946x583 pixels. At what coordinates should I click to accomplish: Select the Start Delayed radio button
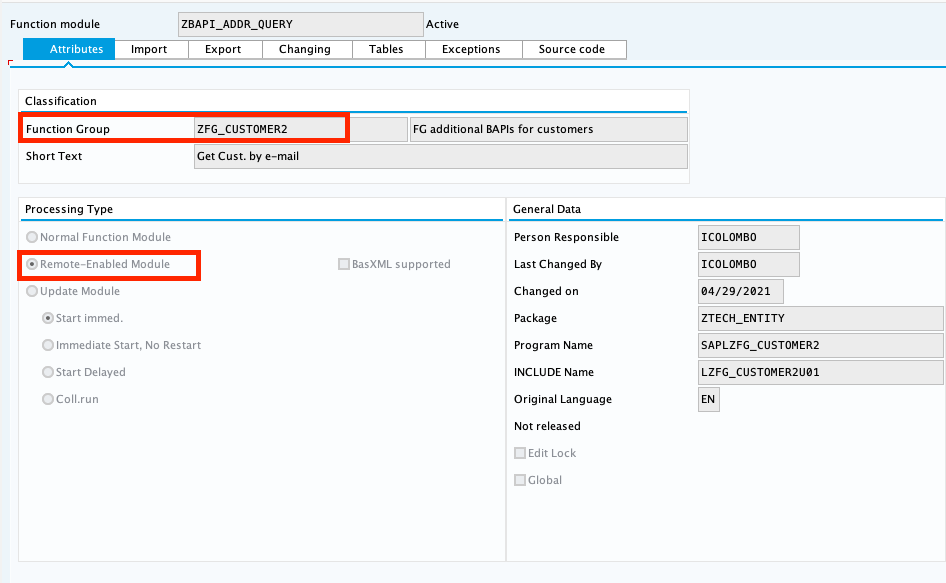[48, 372]
